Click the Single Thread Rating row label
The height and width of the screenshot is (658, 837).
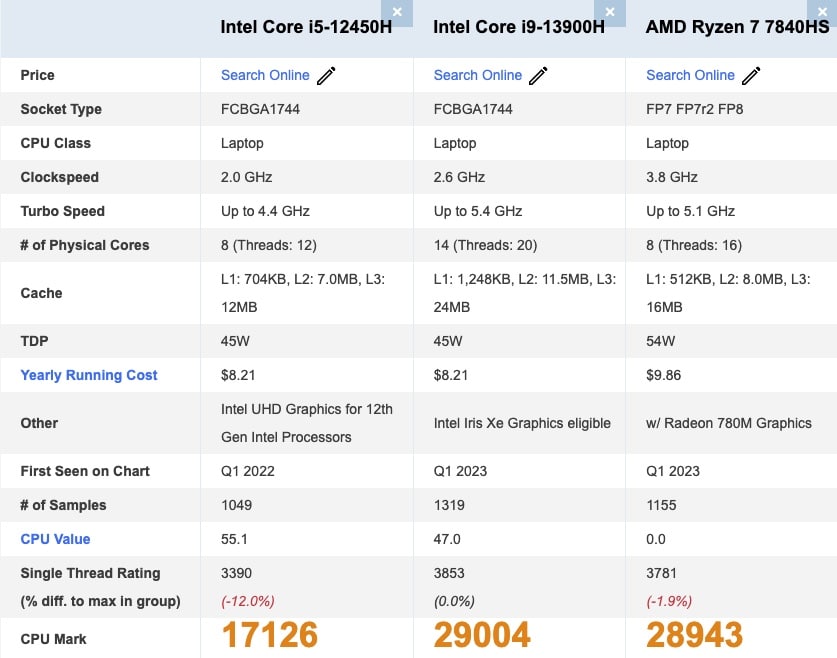(90, 573)
